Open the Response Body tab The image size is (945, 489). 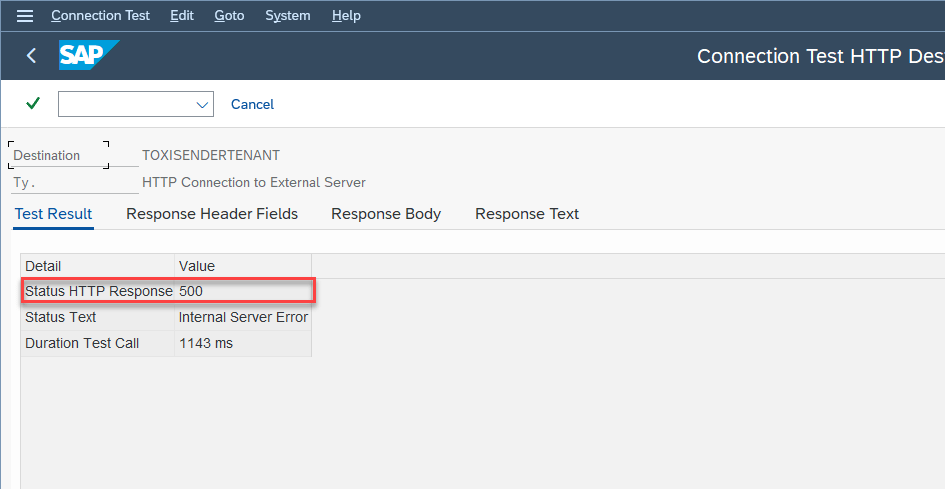coord(386,214)
